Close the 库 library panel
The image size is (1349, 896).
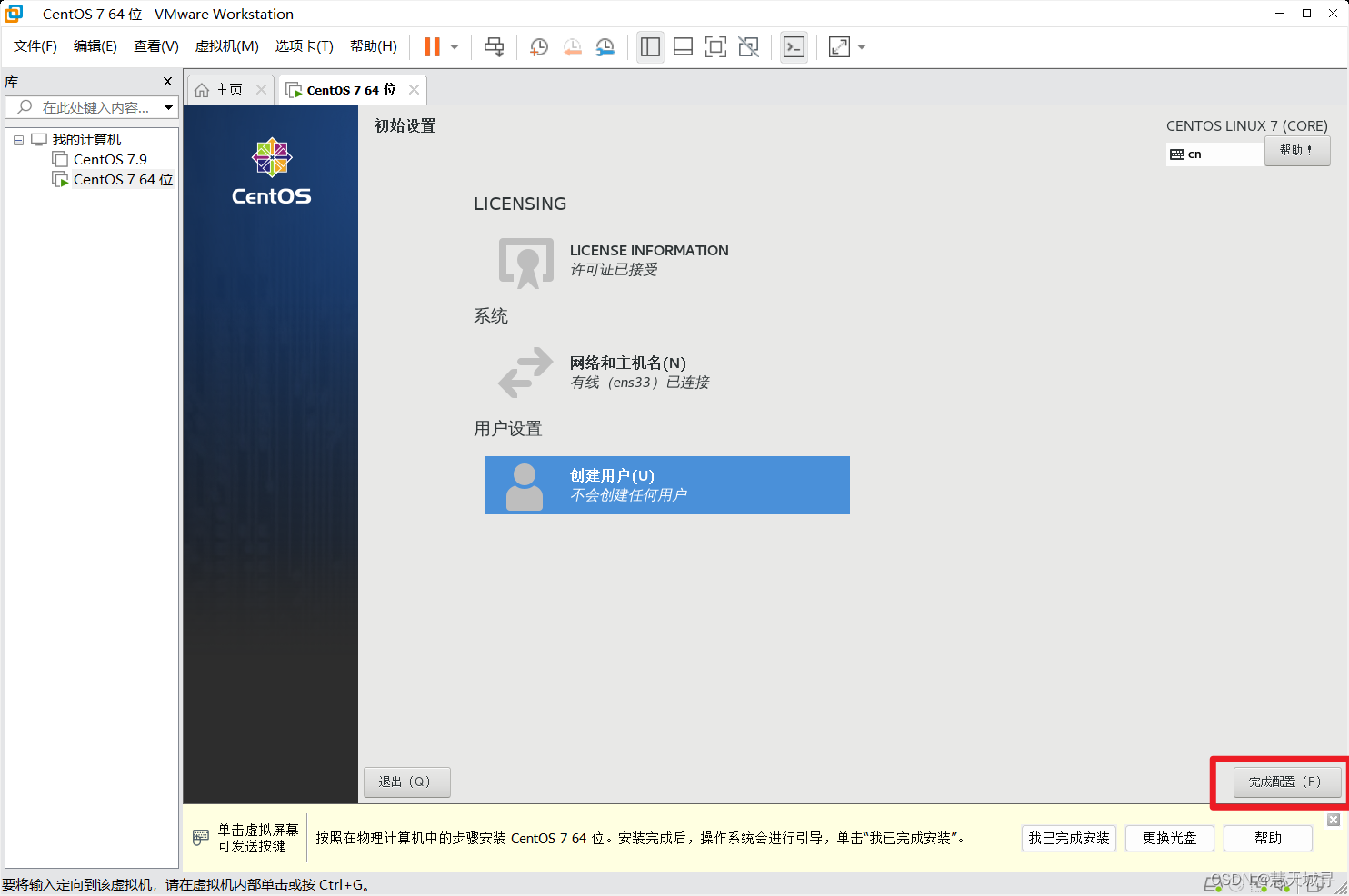pos(167,82)
